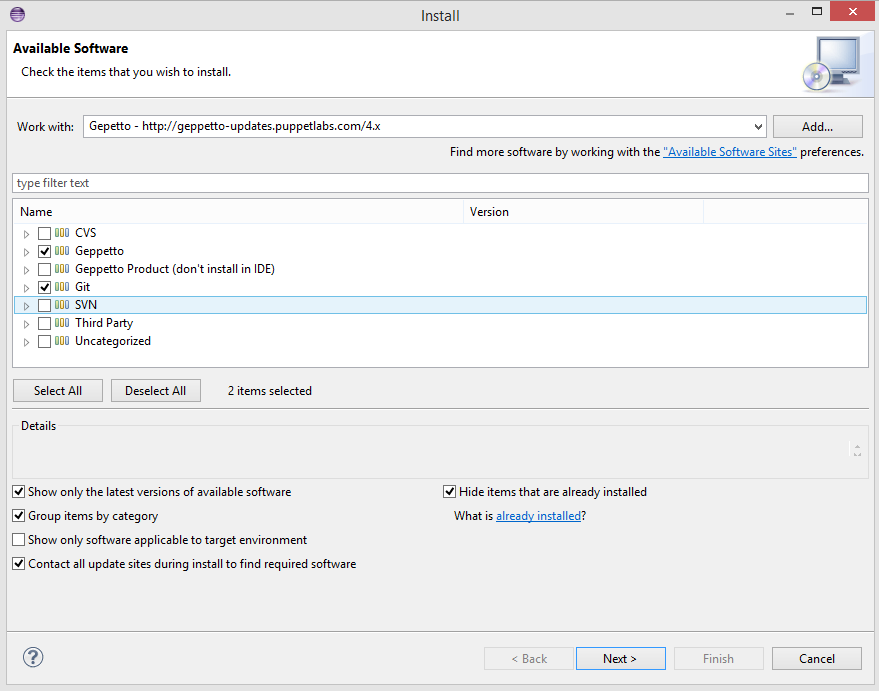Click the Eclipse icon in the title bar
The width and height of the screenshot is (879, 691).
pos(17,15)
